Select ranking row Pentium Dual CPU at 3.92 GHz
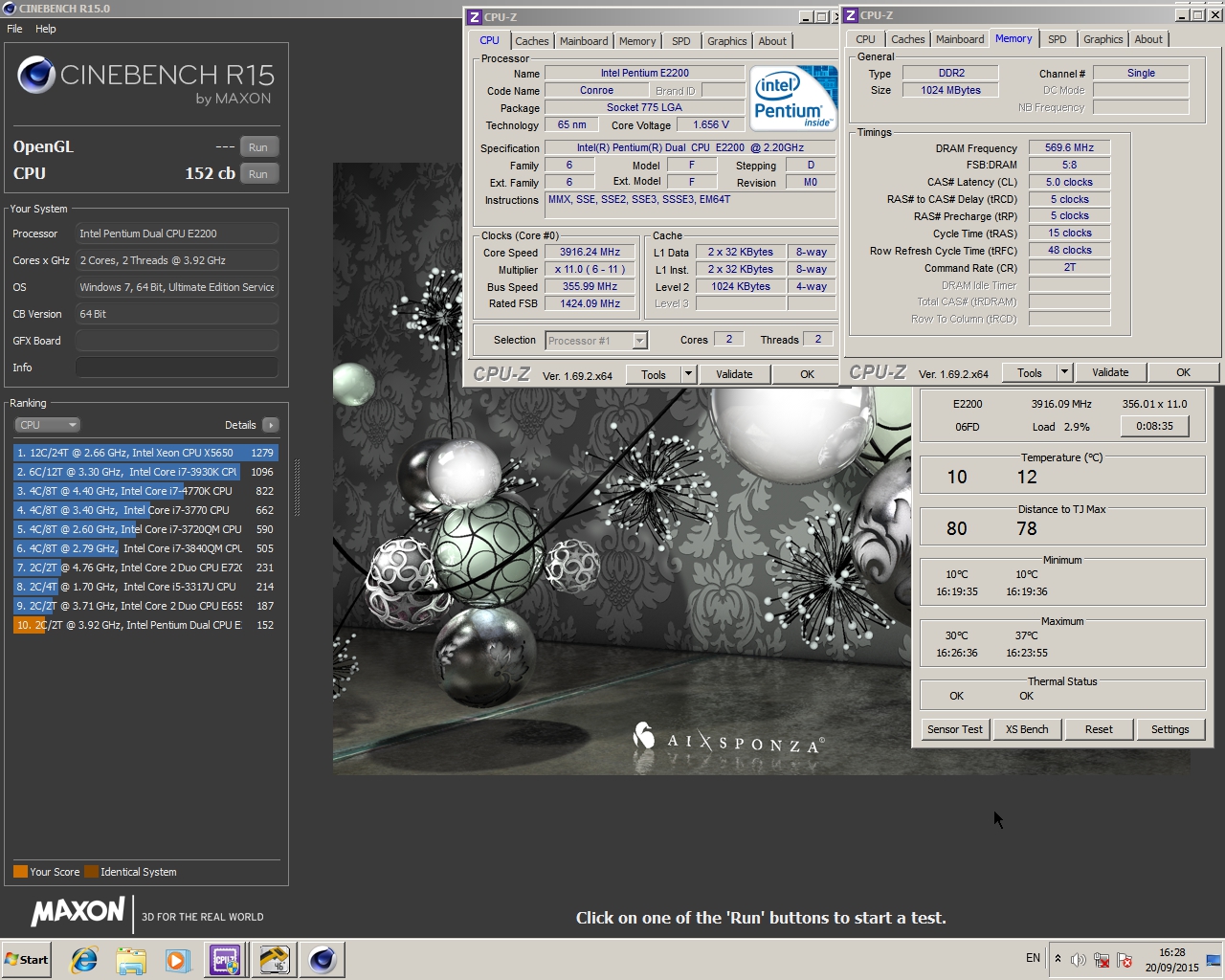This screenshot has width=1225, height=980. point(145,625)
